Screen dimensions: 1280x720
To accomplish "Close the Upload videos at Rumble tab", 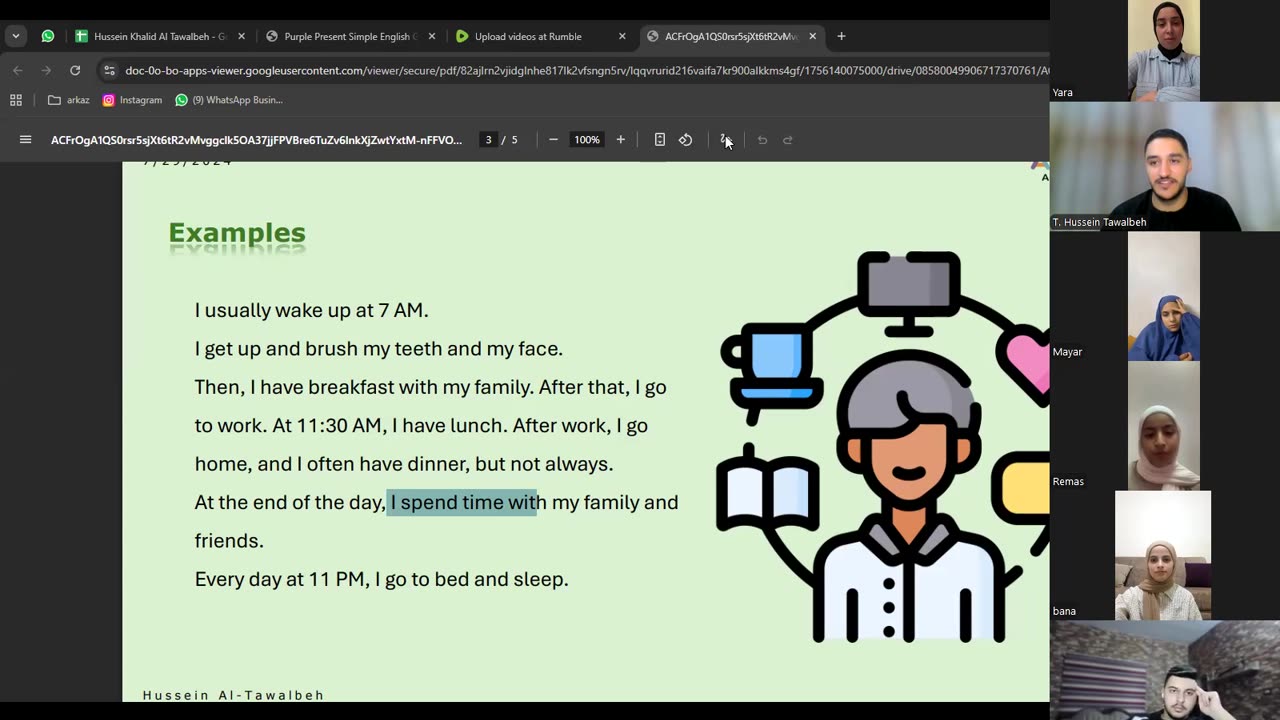I will [622, 36].
